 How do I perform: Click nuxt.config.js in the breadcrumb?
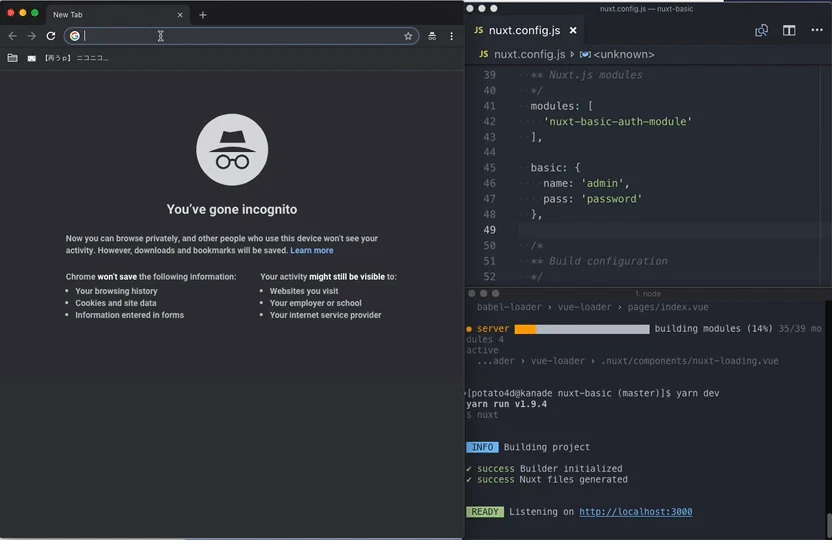(529, 54)
